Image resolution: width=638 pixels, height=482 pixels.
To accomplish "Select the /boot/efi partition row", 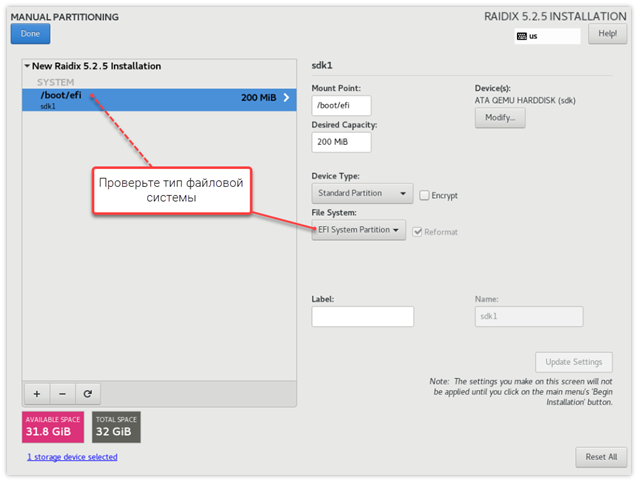I will (x=159, y=100).
